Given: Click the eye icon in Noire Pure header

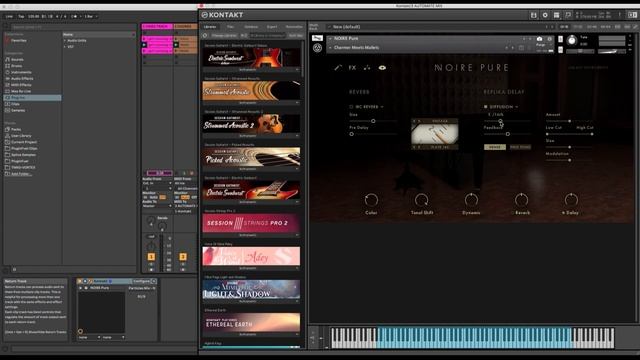Looking at the screenshot, I should (382, 68).
